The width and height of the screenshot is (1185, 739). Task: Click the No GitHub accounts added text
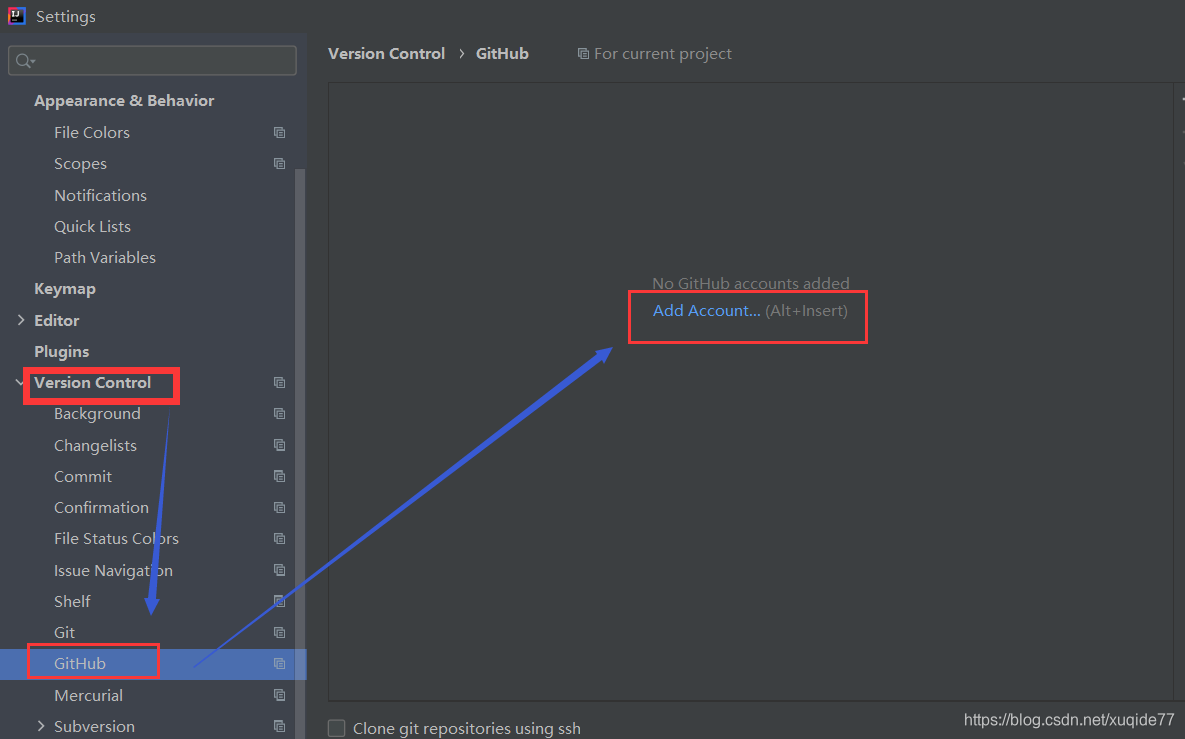click(750, 283)
